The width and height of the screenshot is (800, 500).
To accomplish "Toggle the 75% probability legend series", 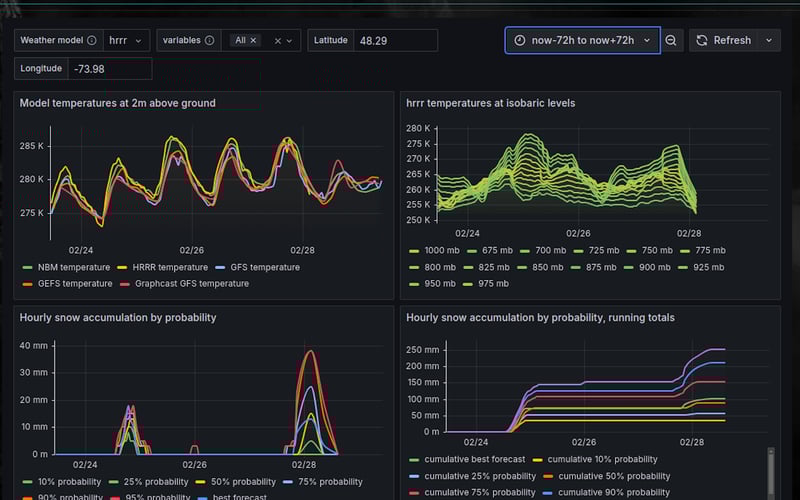I will (x=330, y=482).
